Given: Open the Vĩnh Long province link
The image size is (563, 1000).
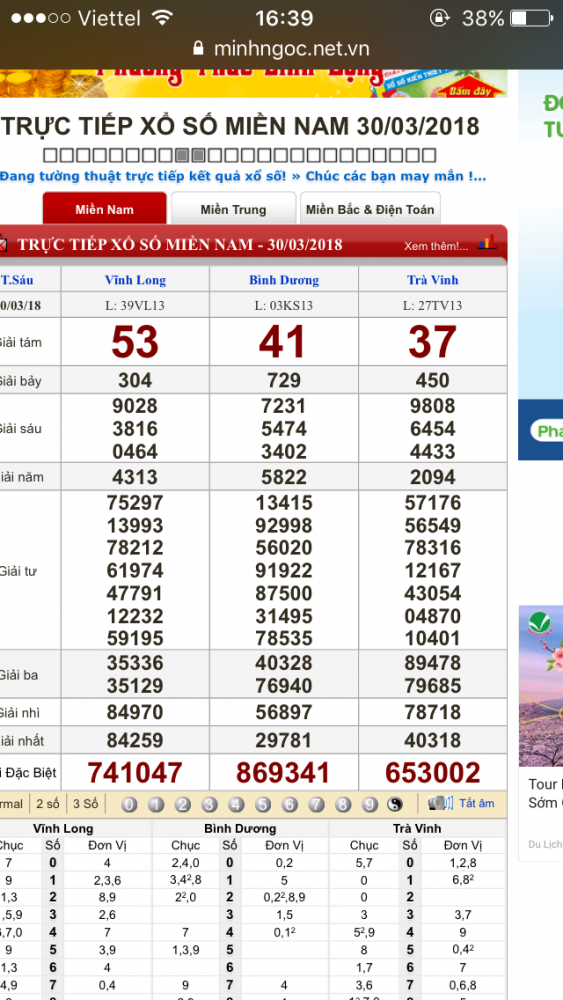Looking at the screenshot, I should point(135,280).
